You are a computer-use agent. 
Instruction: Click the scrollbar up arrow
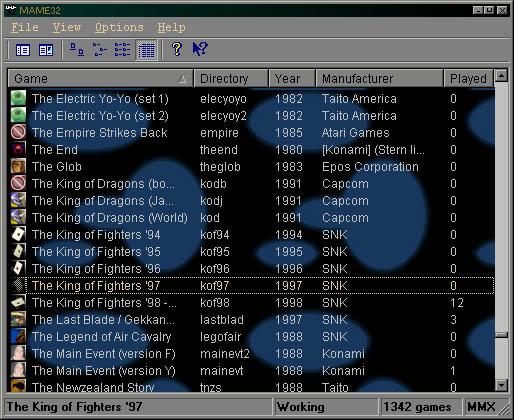coord(501,76)
